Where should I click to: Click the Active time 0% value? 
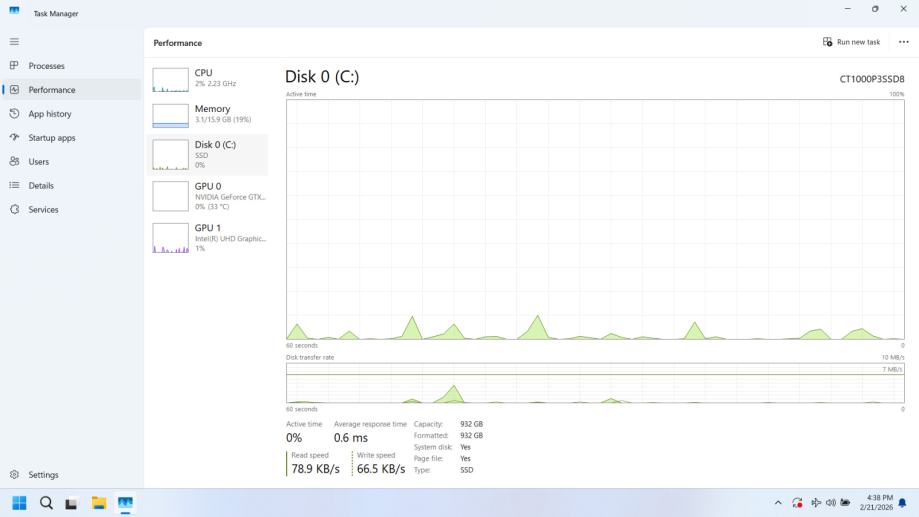(x=294, y=438)
